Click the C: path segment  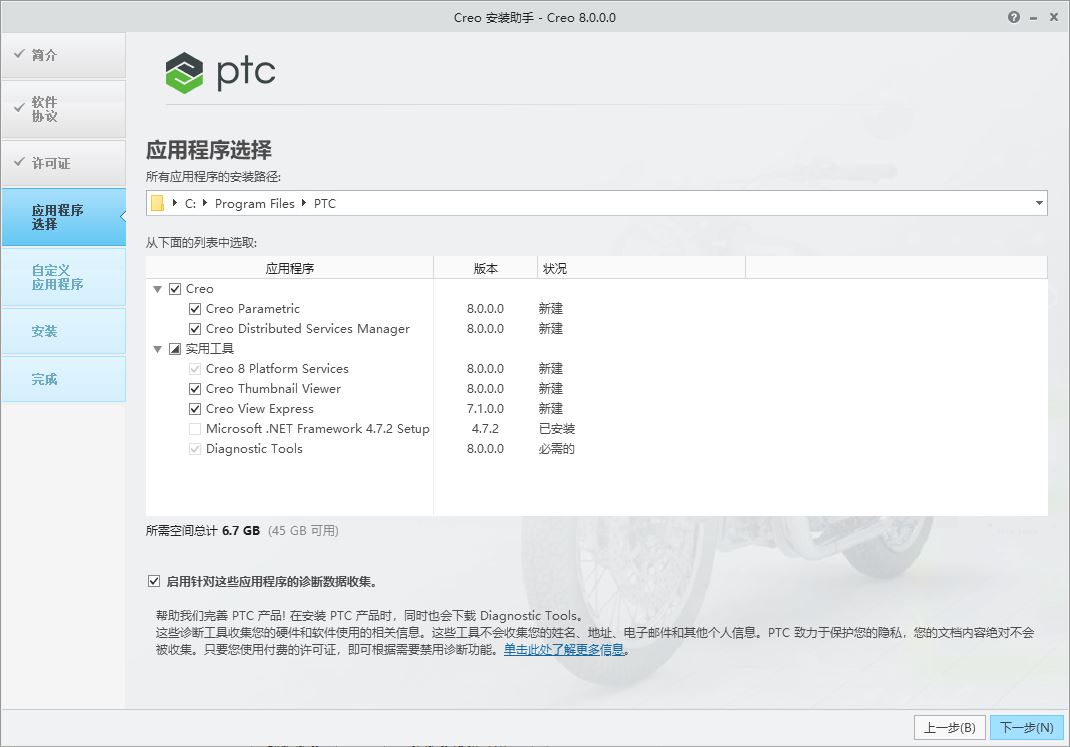(x=190, y=203)
